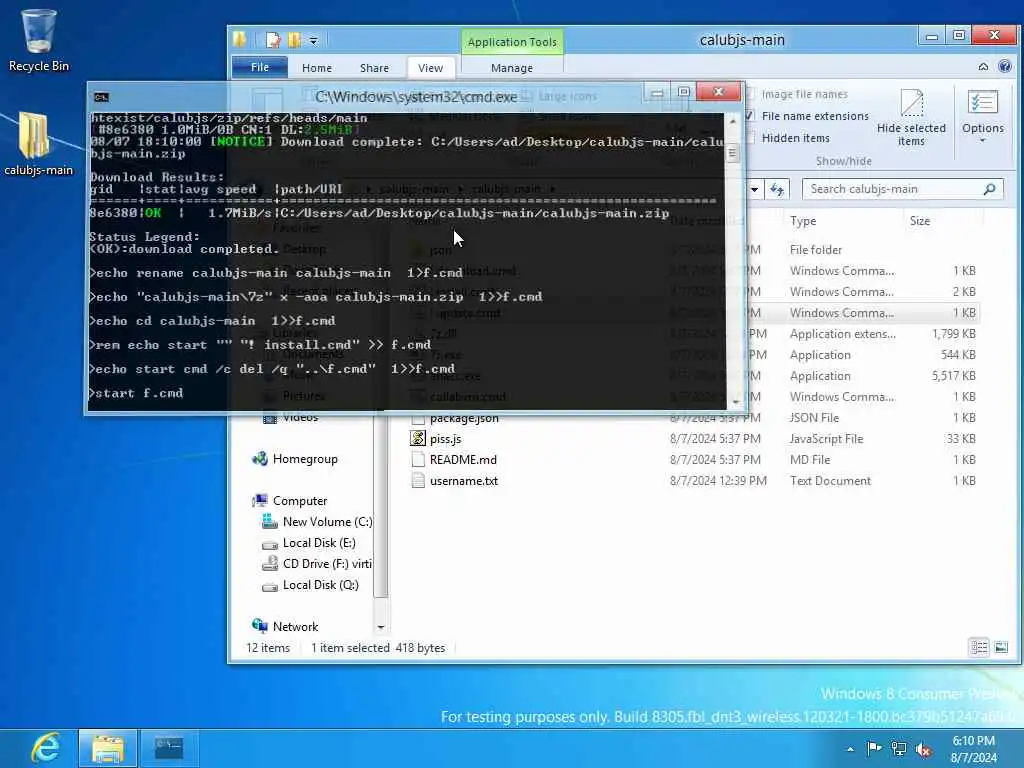
Task: Select the calubjs-main desktop folder icon
Action: (x=39, y=144)
